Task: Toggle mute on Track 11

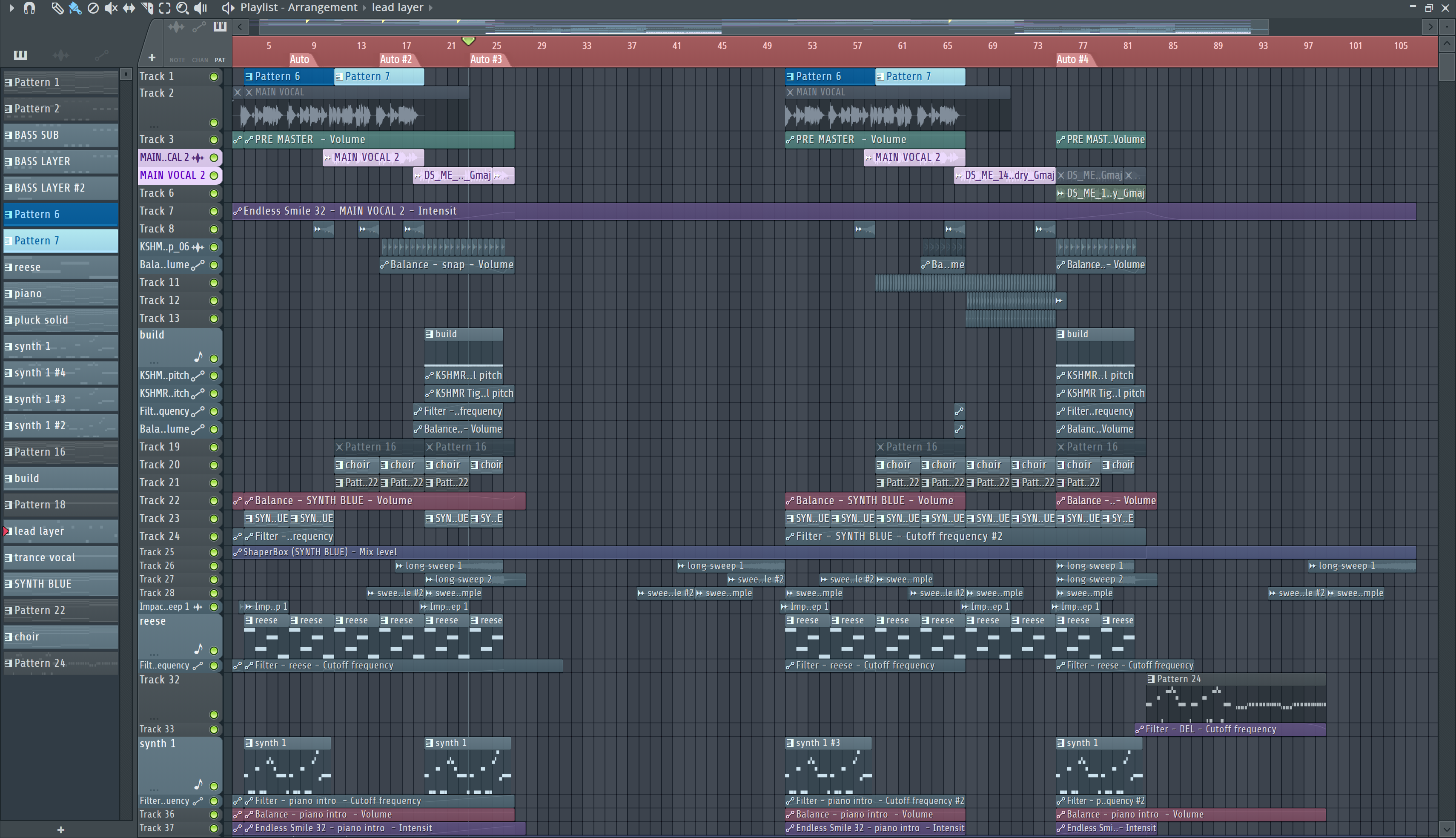Action: pyautogui.click(x=213, y=283)
